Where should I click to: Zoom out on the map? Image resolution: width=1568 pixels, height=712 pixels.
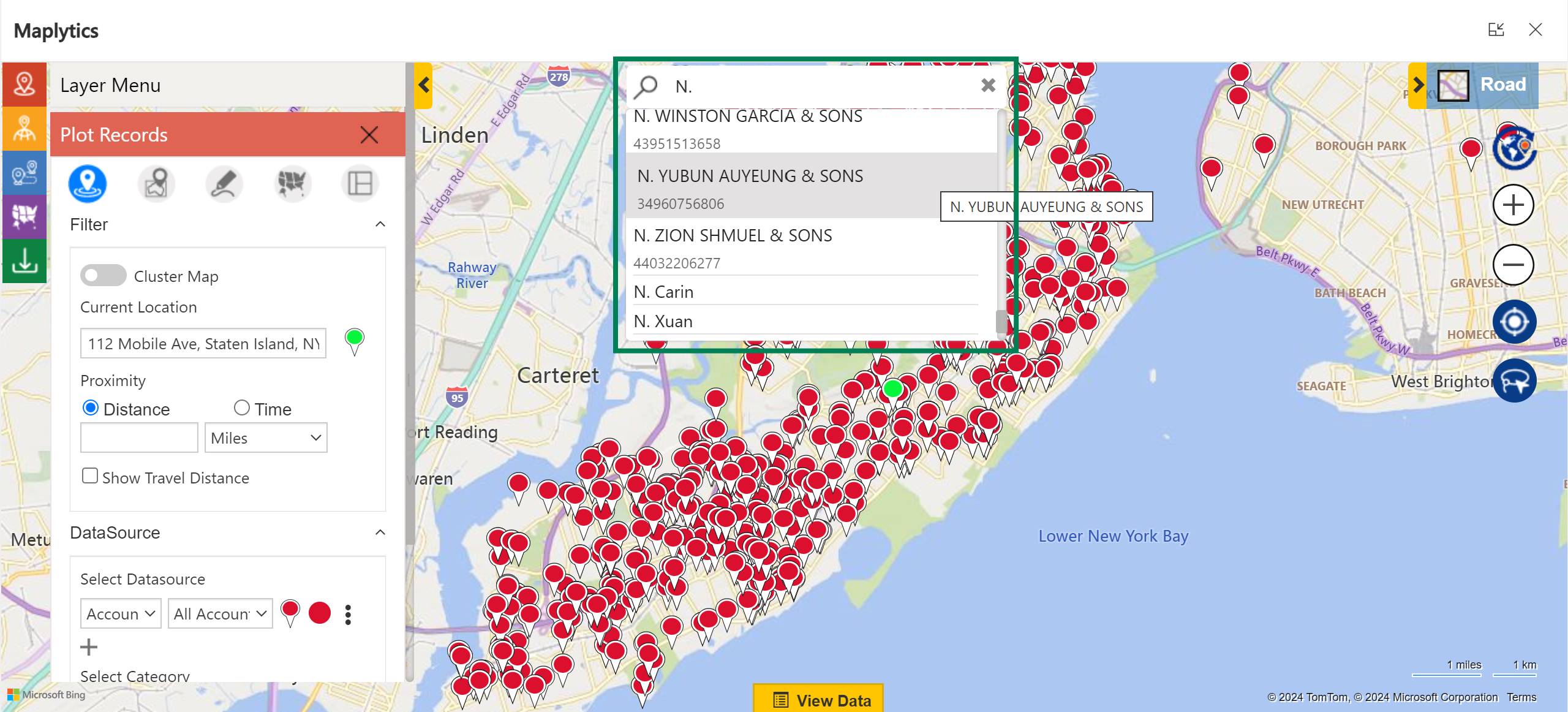coord(1513,265)
